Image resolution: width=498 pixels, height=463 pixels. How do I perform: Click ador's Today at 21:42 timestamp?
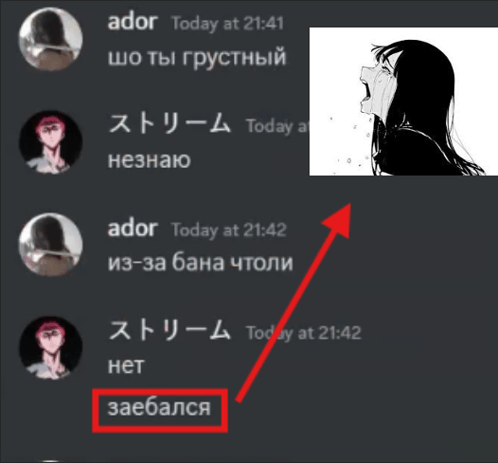[229, 230]
